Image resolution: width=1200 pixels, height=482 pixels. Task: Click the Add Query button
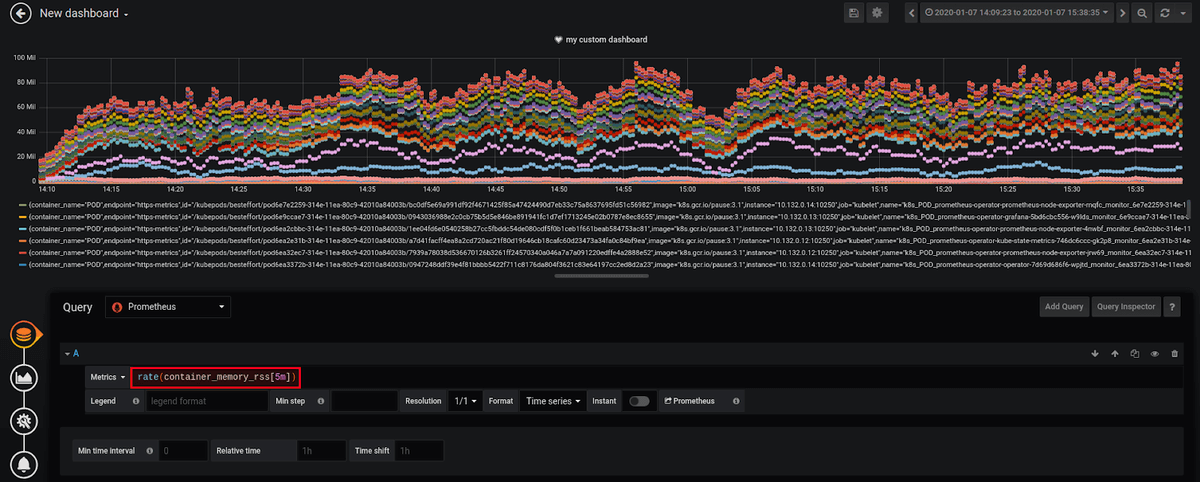coord(1063,306)
